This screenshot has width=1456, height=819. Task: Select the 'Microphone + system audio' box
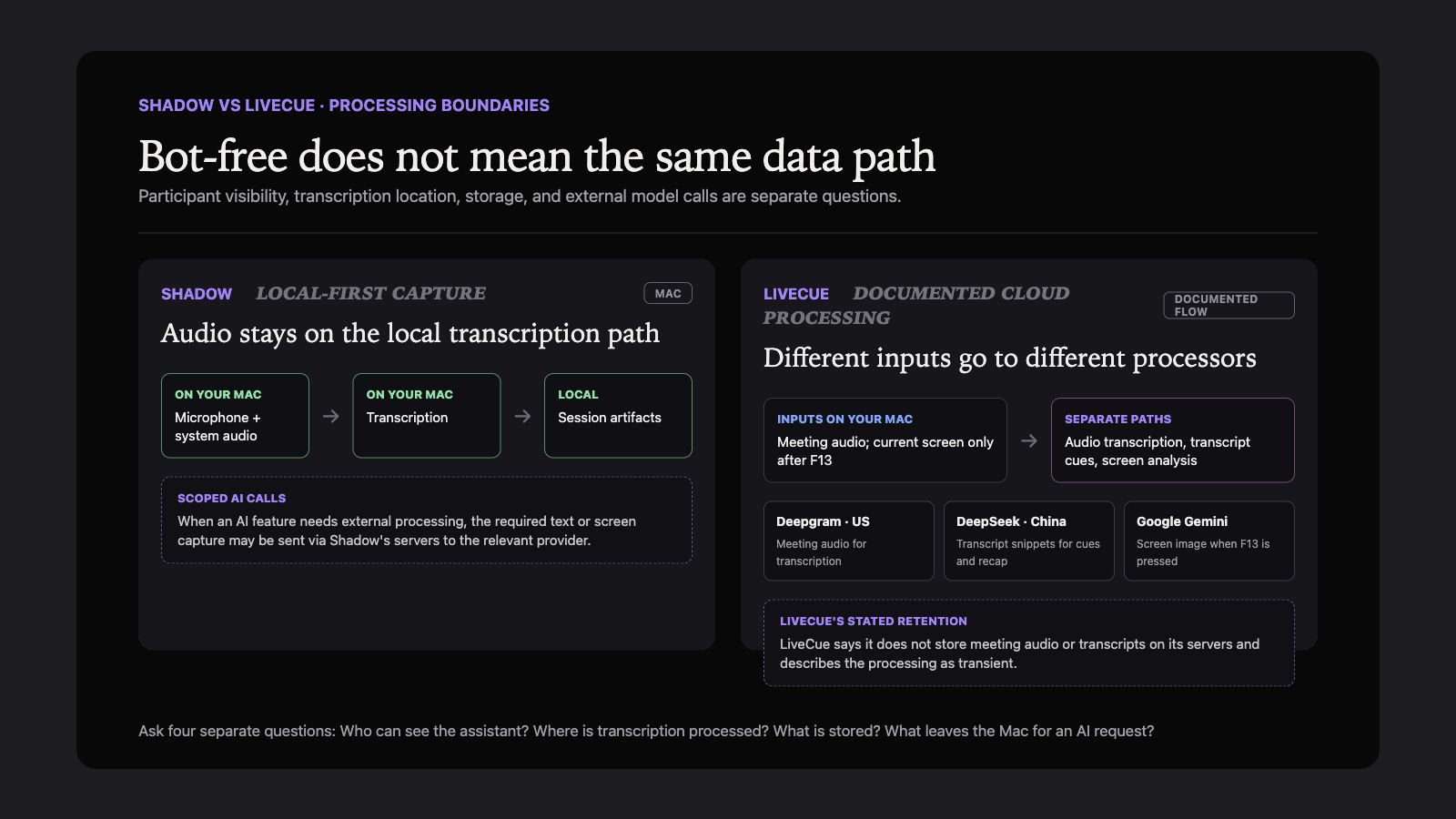235,416
